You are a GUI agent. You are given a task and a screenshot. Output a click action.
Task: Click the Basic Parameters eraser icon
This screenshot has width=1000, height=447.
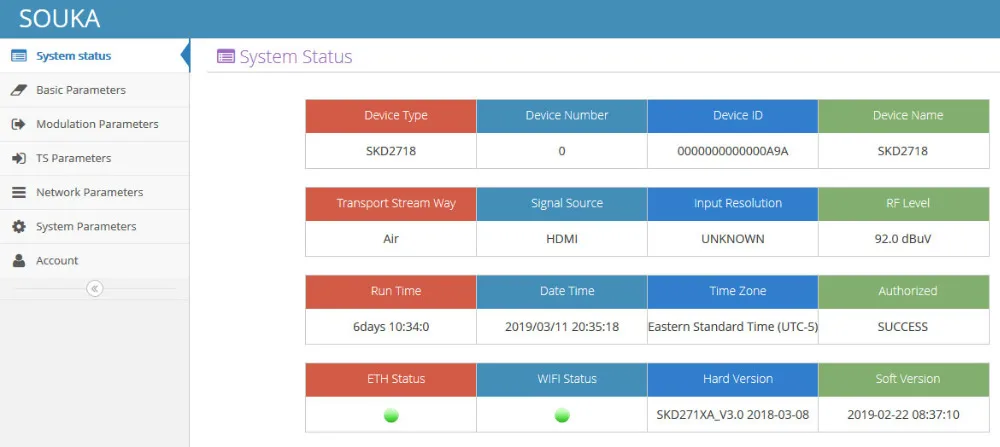pos(19,90)
